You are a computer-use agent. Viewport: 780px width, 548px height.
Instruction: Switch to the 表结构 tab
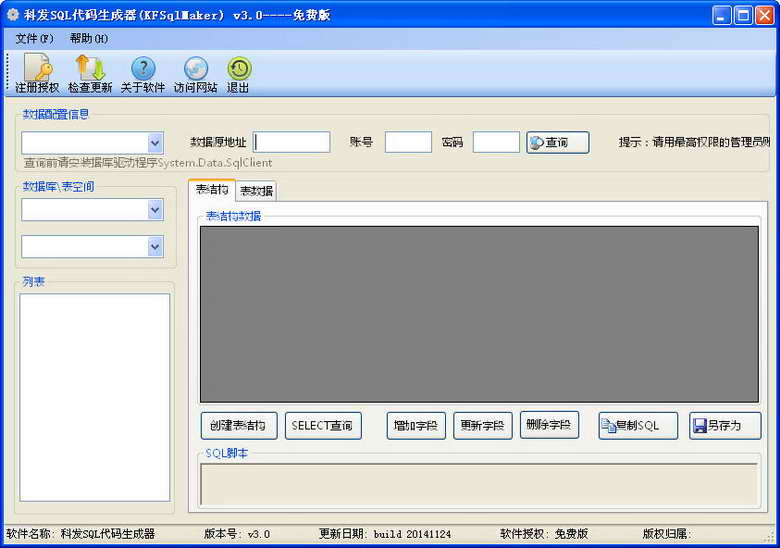pos(212,189)
